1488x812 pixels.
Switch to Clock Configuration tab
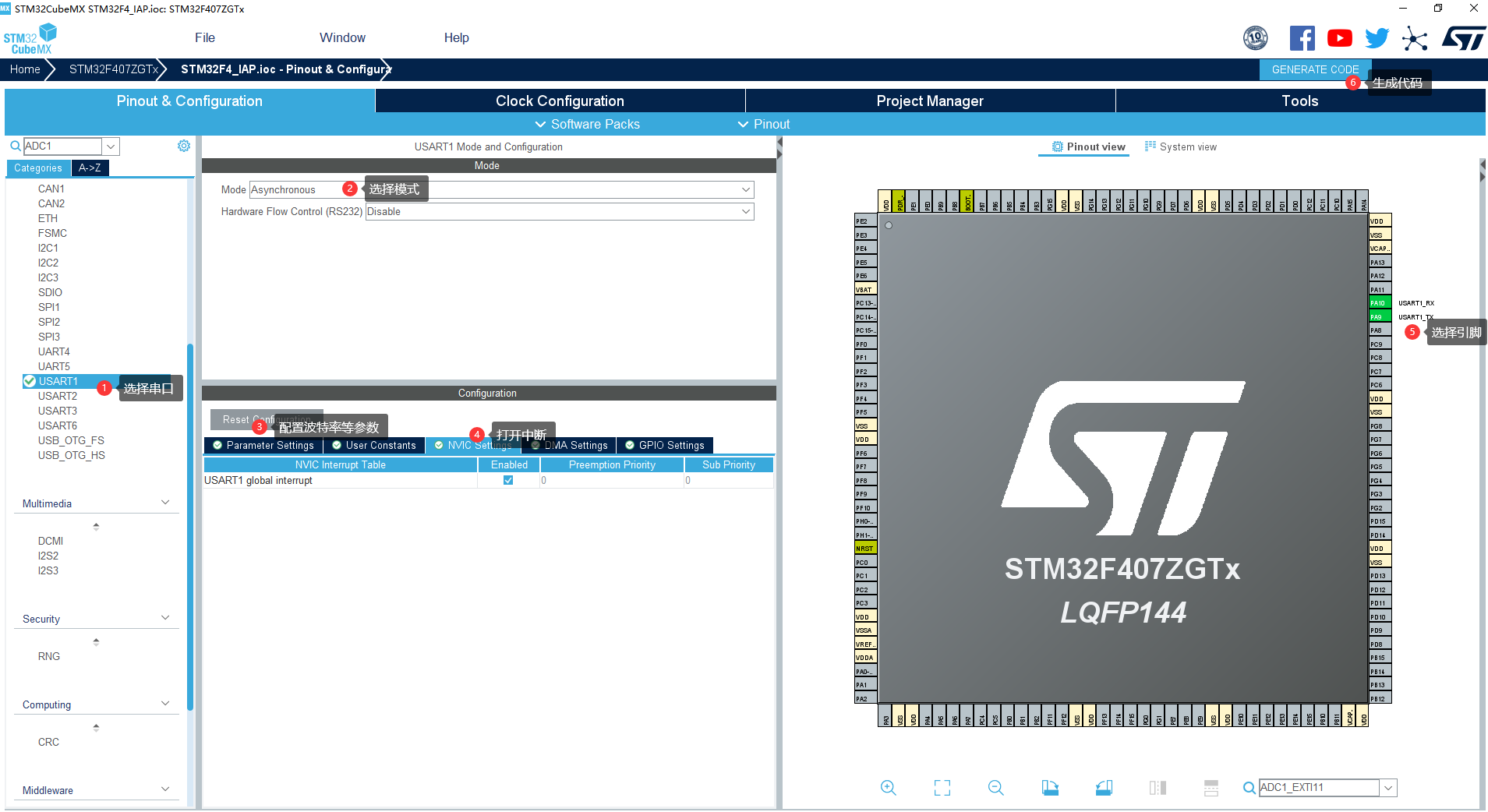coord(560,101)
